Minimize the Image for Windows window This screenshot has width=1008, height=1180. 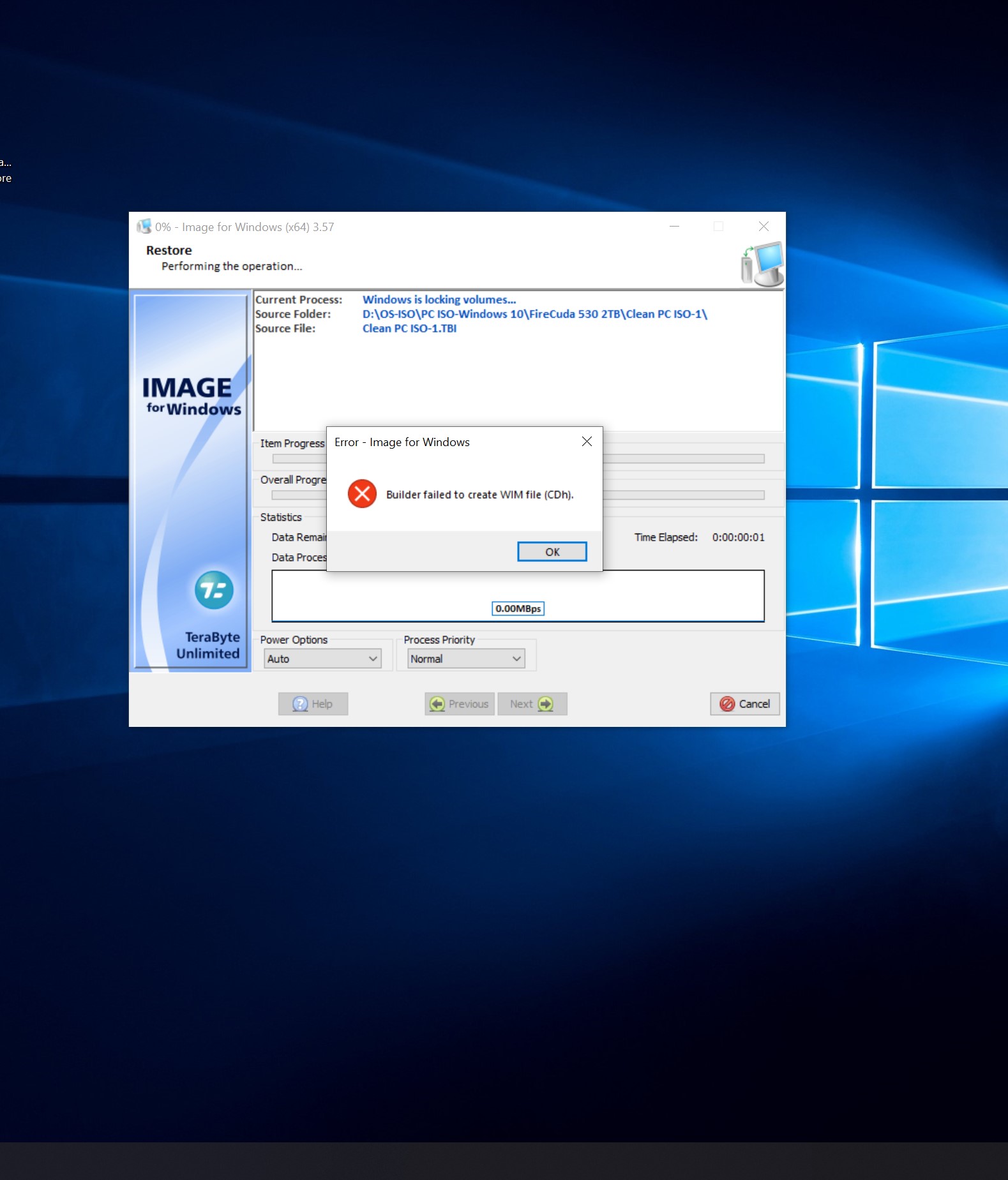pos(674,227)
